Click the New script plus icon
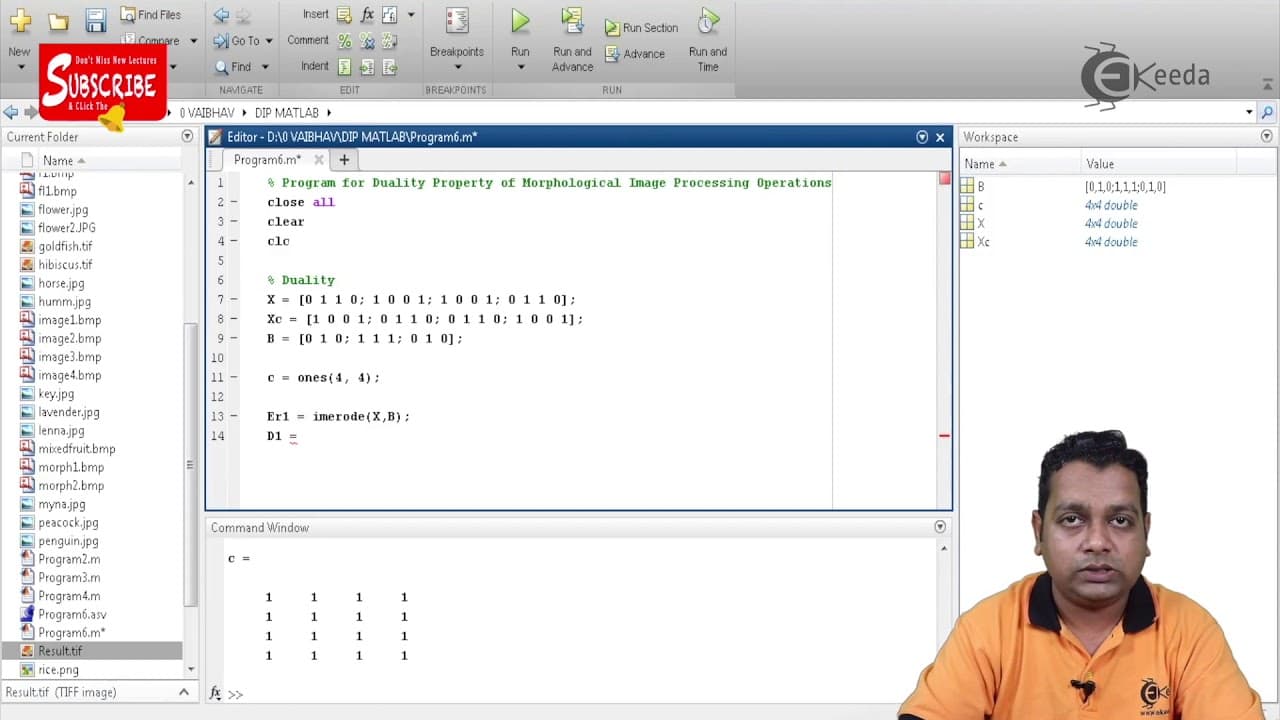The image size is (1280, 720). coord(20,21)
